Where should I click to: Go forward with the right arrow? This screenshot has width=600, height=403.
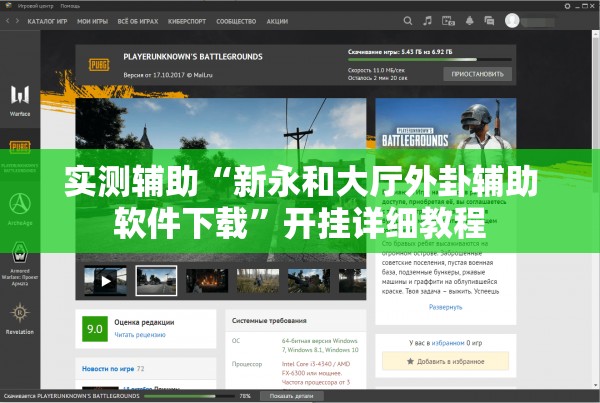pyautogui.click(x=17, y=21)
